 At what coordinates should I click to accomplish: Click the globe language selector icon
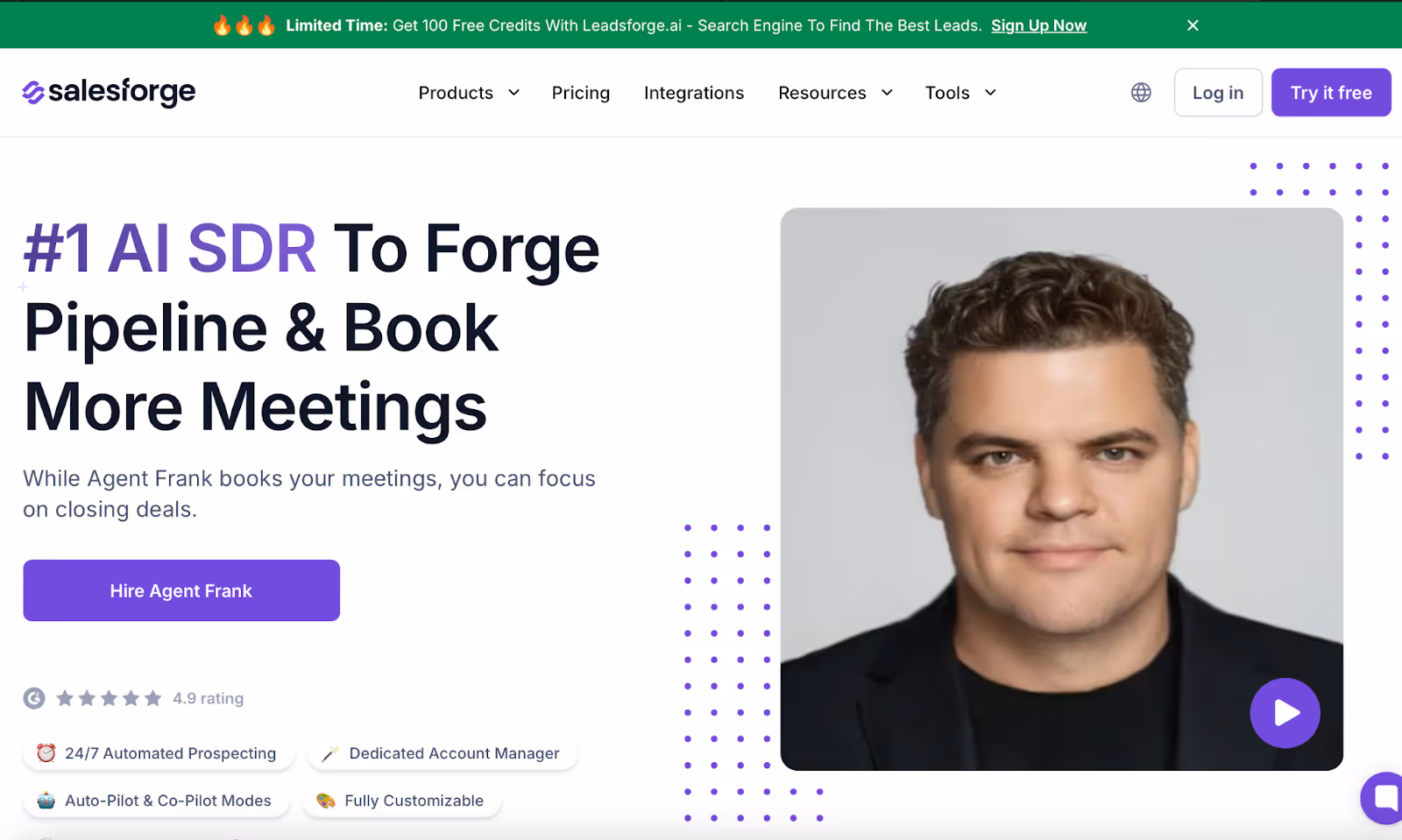1141,92
